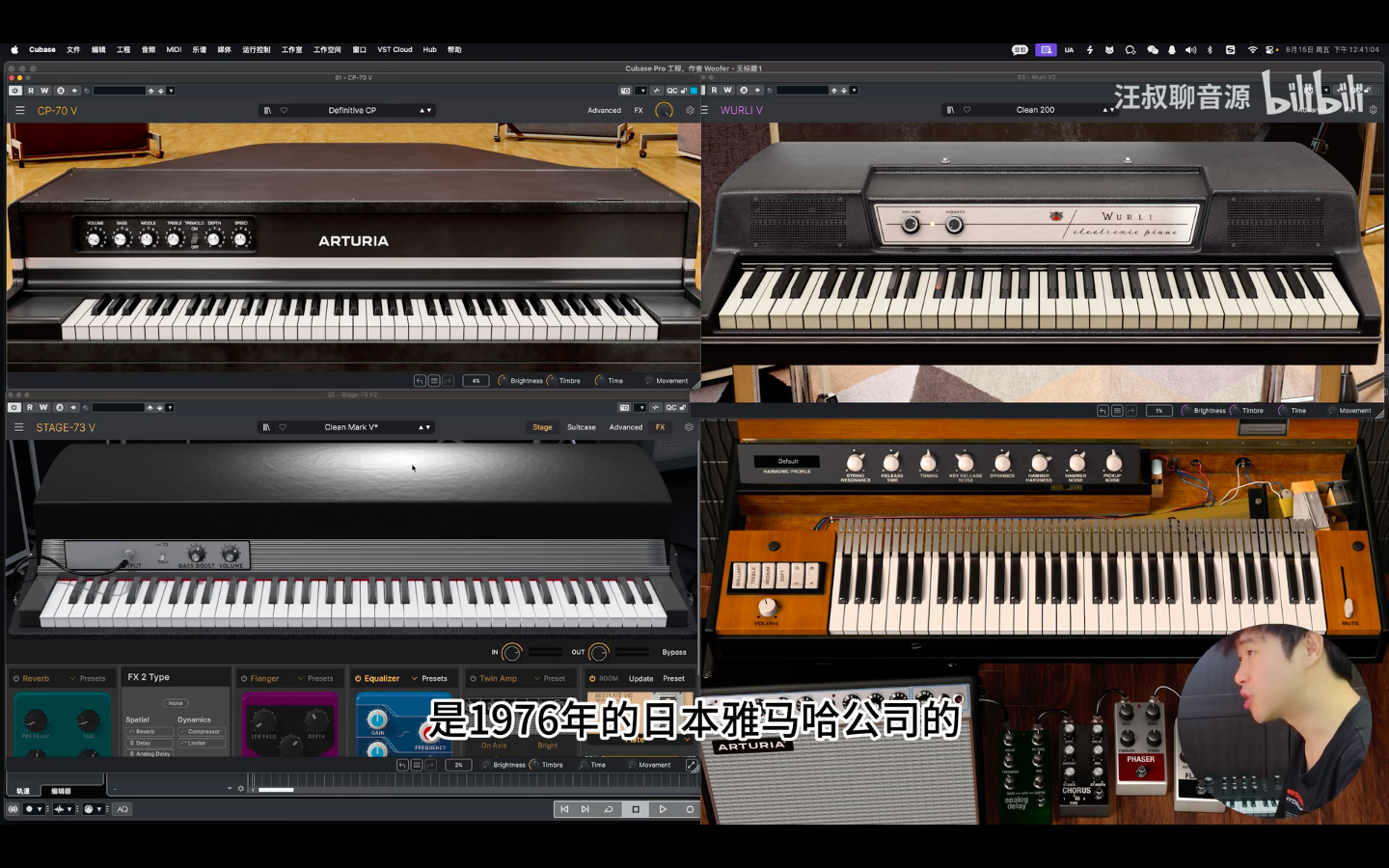Click the go-to-previous-marker transport button
1389x868 pixels.
pos(564,809)
